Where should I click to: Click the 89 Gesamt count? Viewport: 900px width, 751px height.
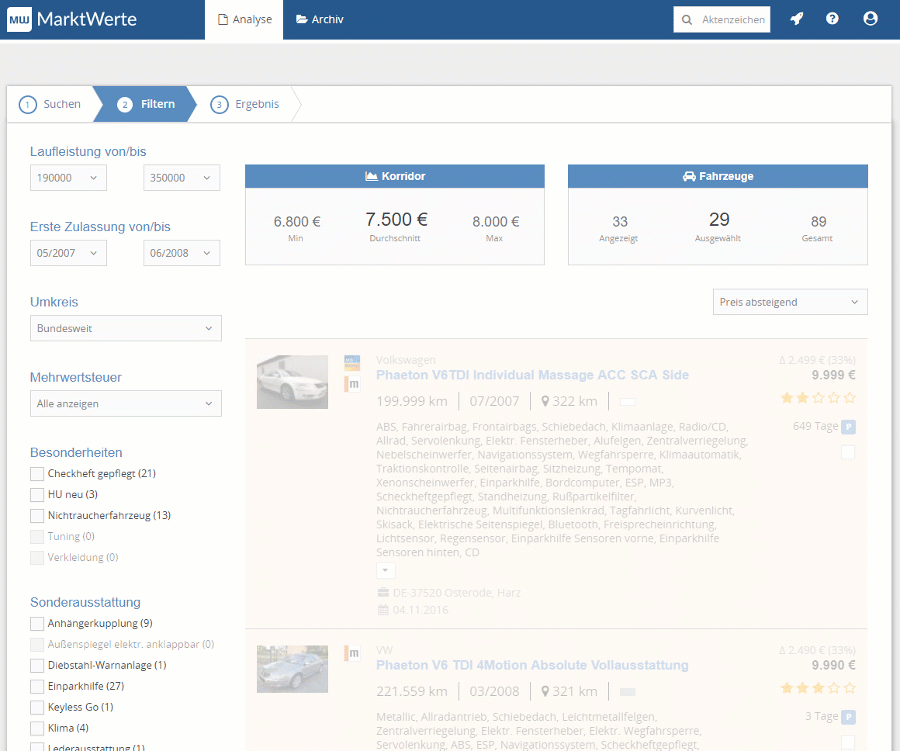(818, 222)
